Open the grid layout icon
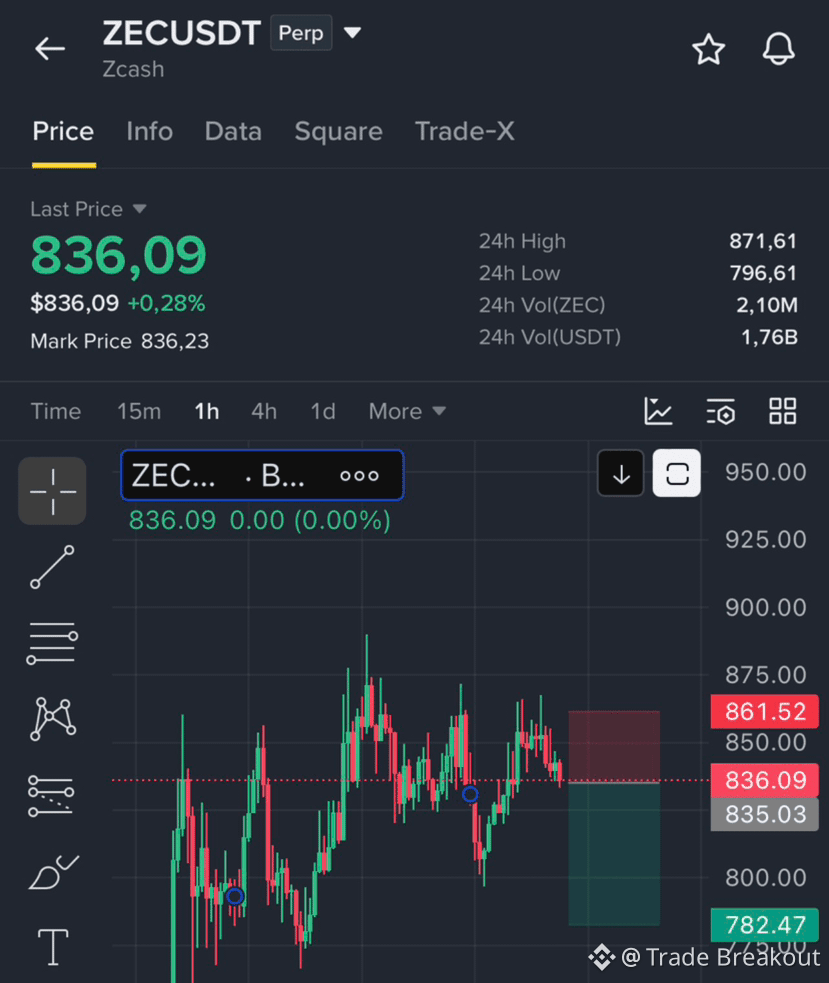This screenshot has height=983, width=829. [783, 411]
